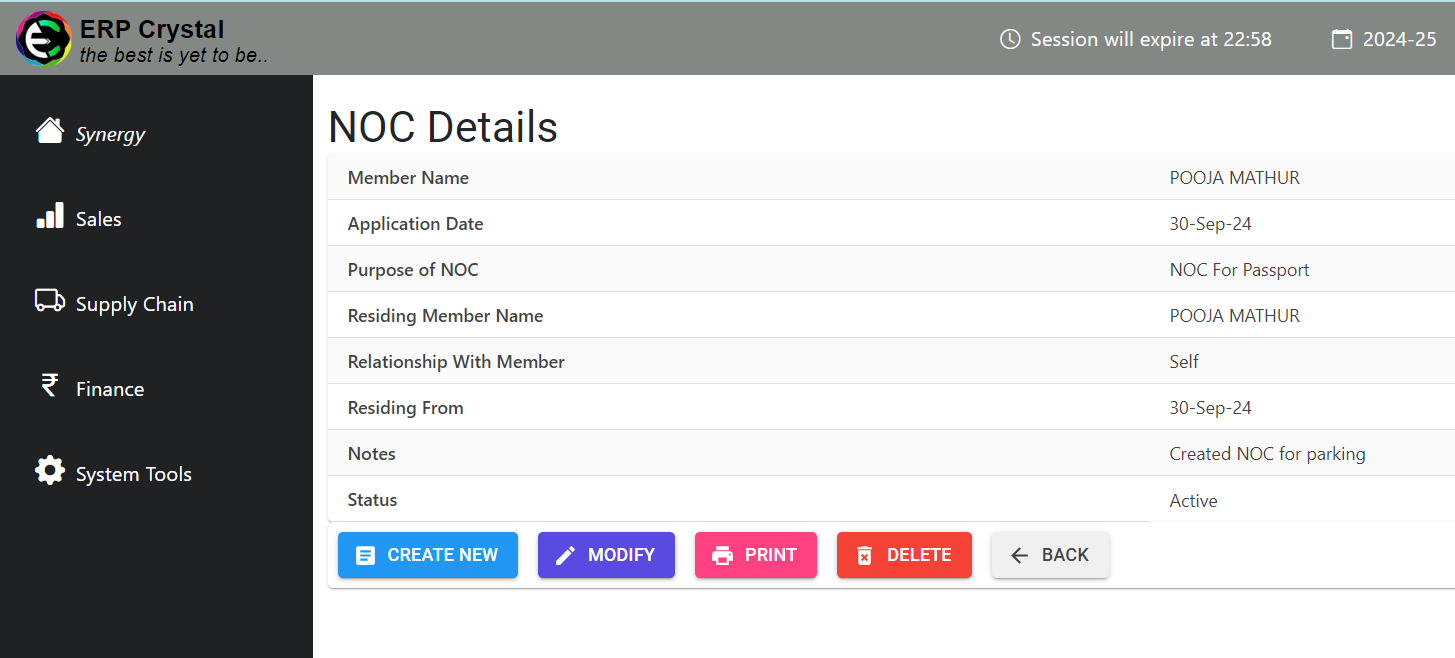Viewport: 1455px width, 658px height.
Task: Click the session expiry clock icon
Action: [1009, 39]
